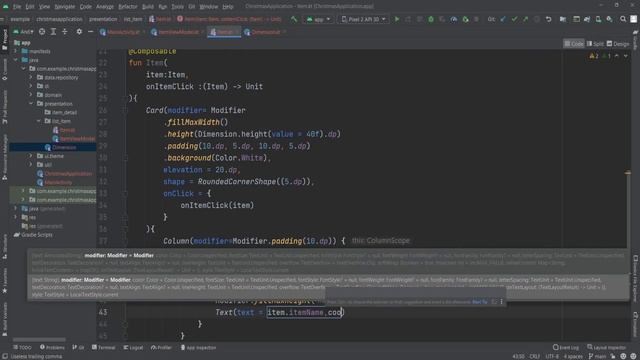
Task: Click the warnings count indicator
Action: pyautogui.click(x=594, y=56)
